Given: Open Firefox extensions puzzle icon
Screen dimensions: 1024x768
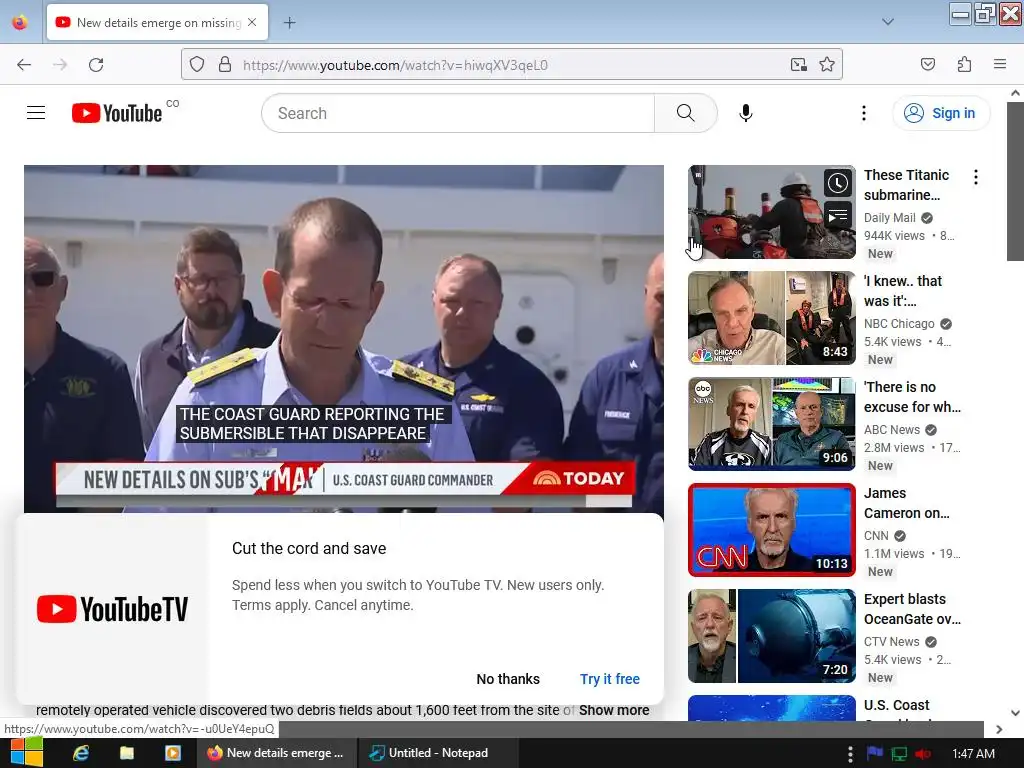Looking at the screenshot, I should click(964, 65).
